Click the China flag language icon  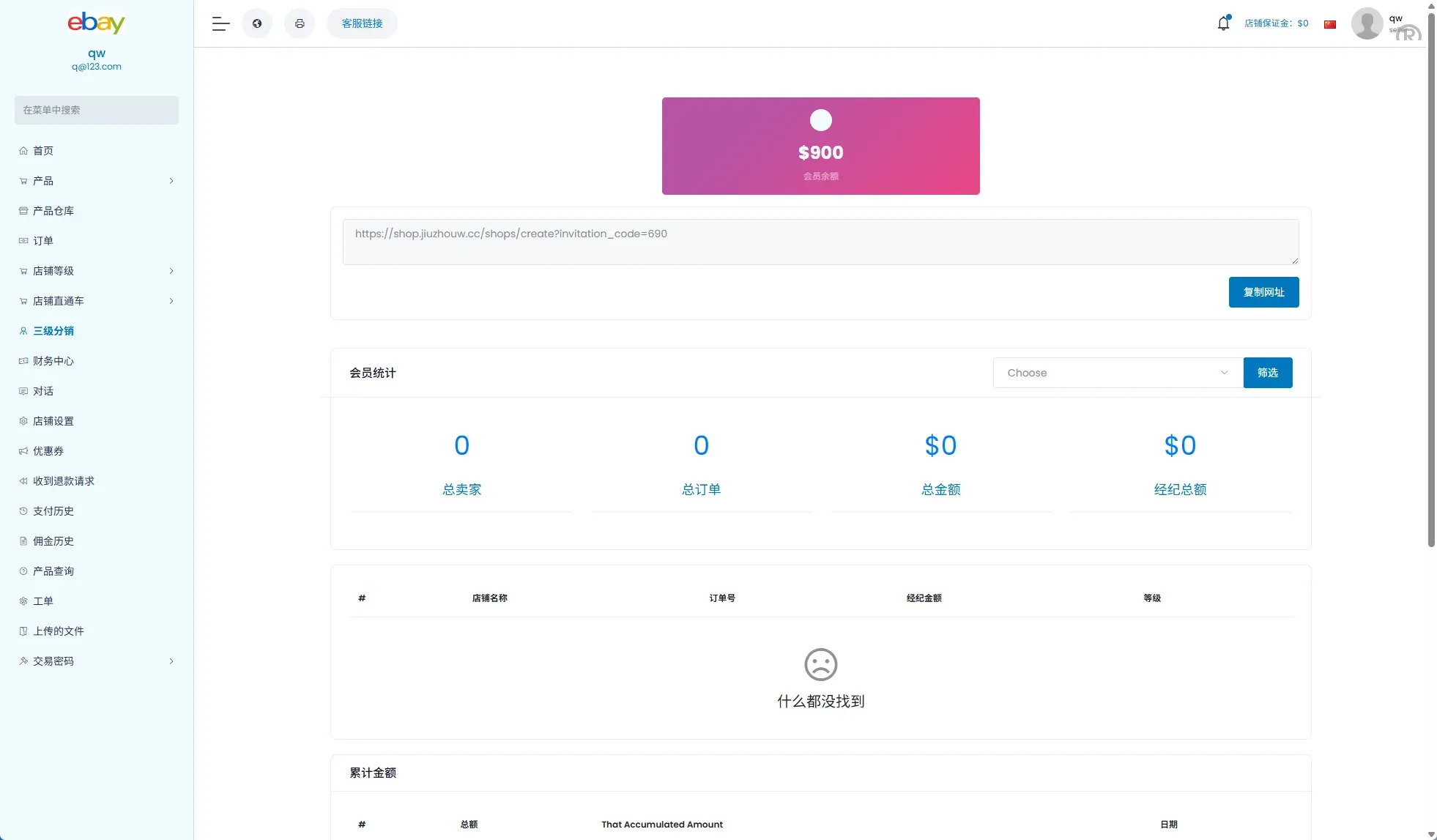point(1330,23)
